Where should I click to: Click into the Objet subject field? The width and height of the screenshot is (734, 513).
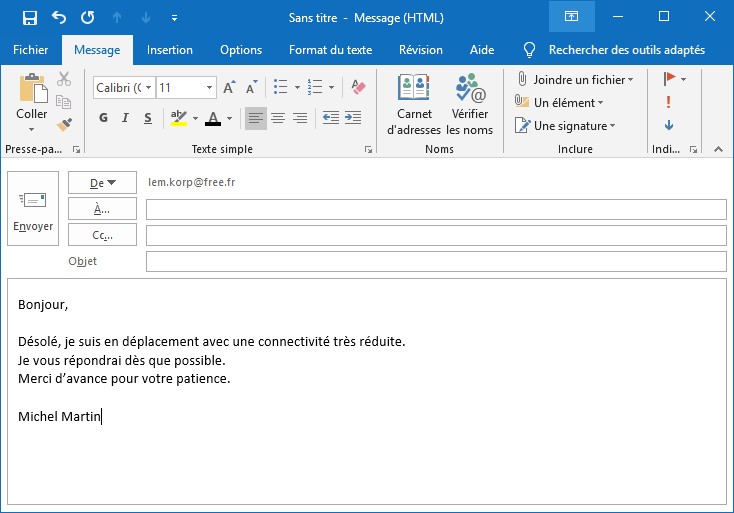click(x=435, y=261)
